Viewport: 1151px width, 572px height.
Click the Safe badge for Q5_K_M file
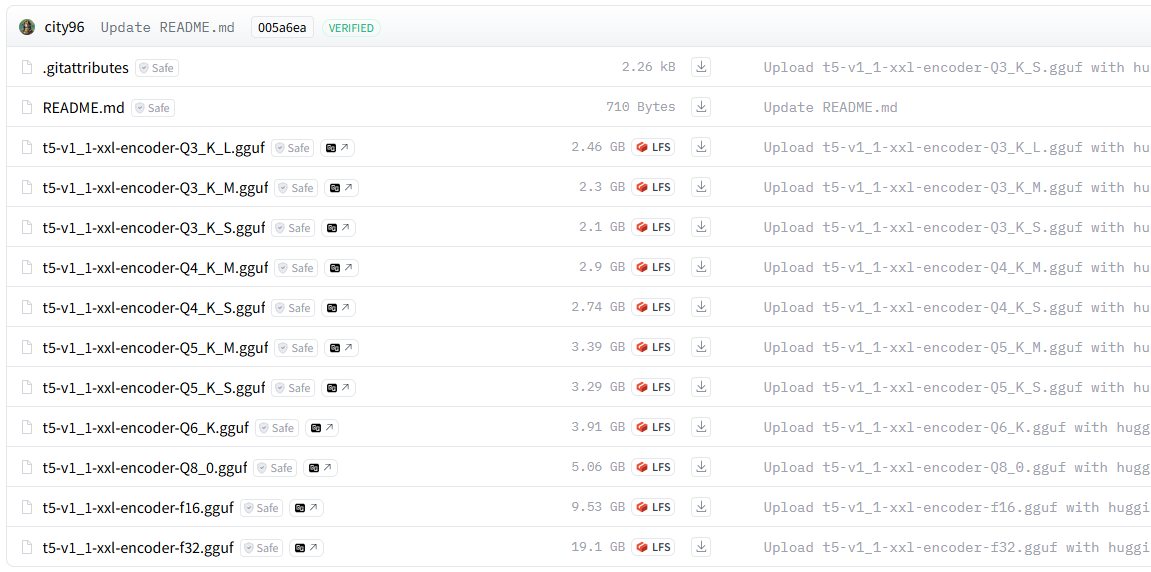click(296, 348)
